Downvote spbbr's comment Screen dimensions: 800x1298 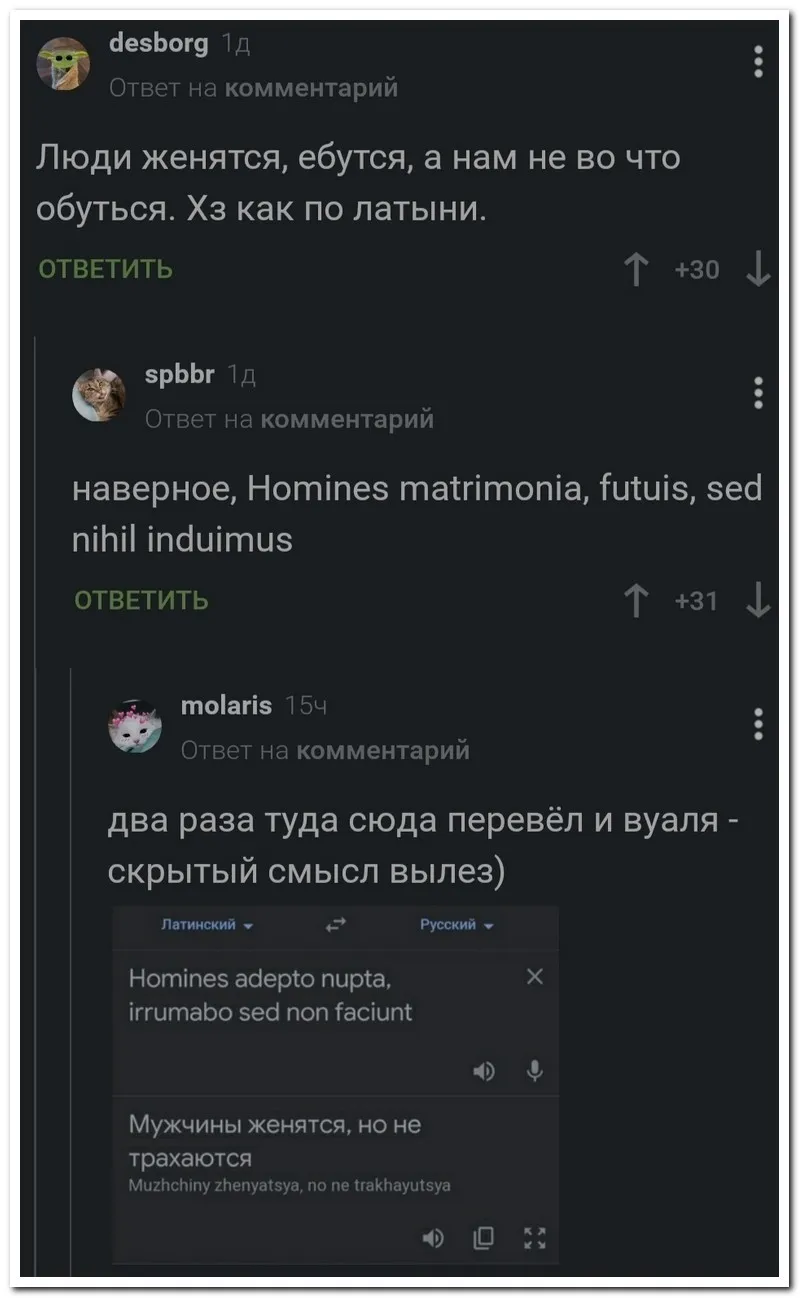tap(759, 600)
